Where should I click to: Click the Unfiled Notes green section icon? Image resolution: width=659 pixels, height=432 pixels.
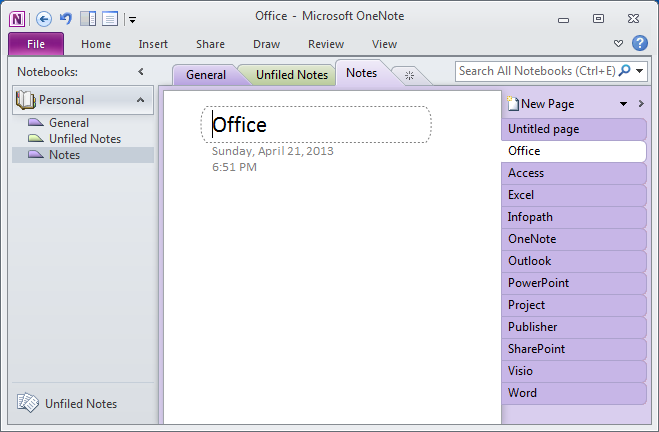[36, 138]
